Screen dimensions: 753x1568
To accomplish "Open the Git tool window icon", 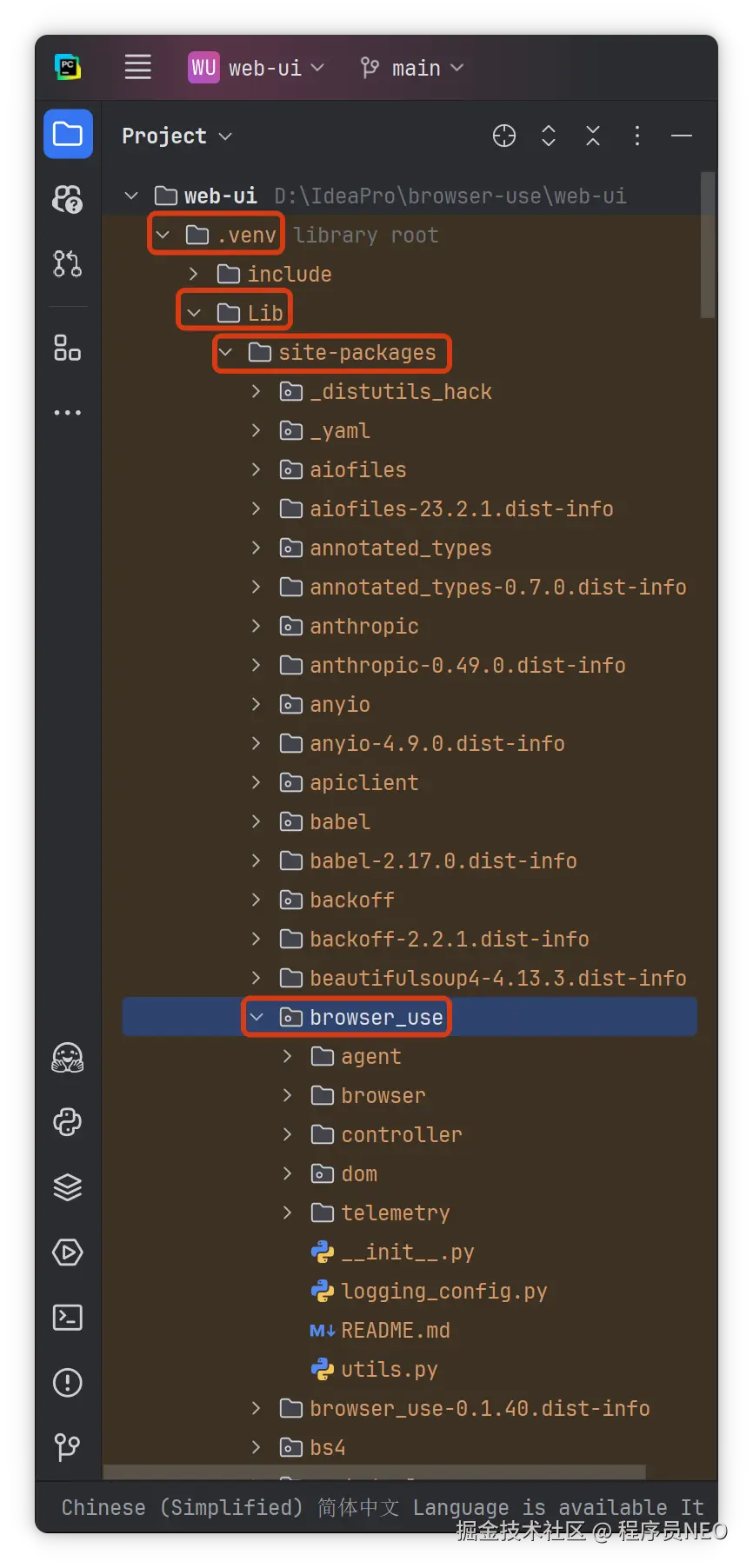I will (x=68, y=1447).
